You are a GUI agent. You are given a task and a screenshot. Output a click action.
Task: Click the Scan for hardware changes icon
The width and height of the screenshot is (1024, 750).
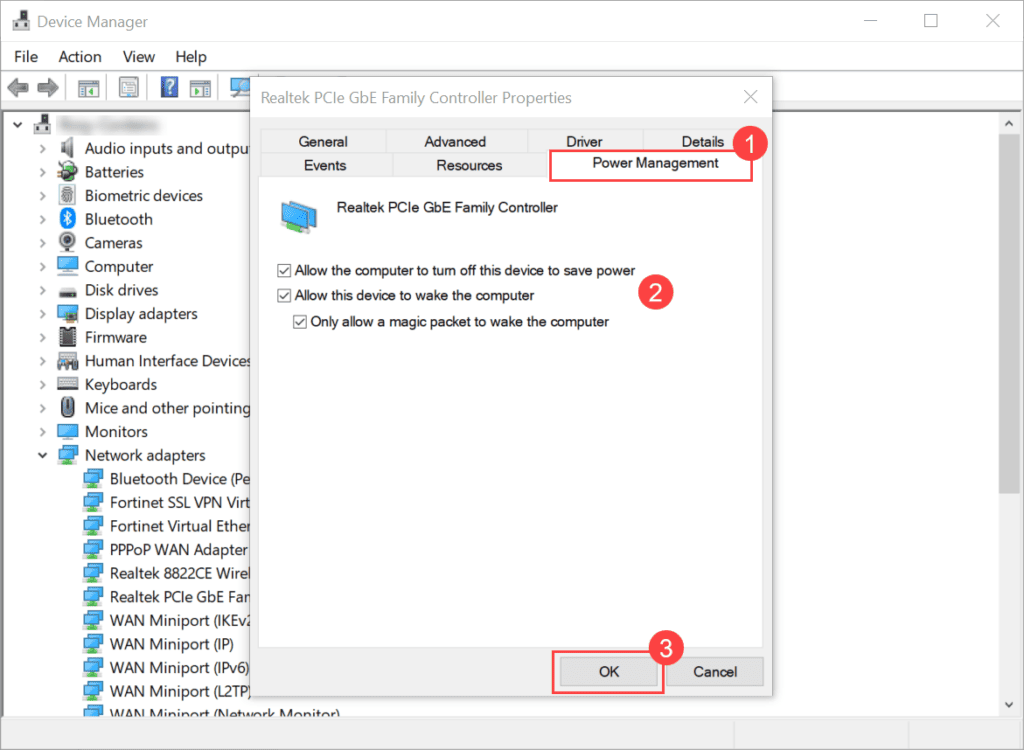tap(239, 87)
